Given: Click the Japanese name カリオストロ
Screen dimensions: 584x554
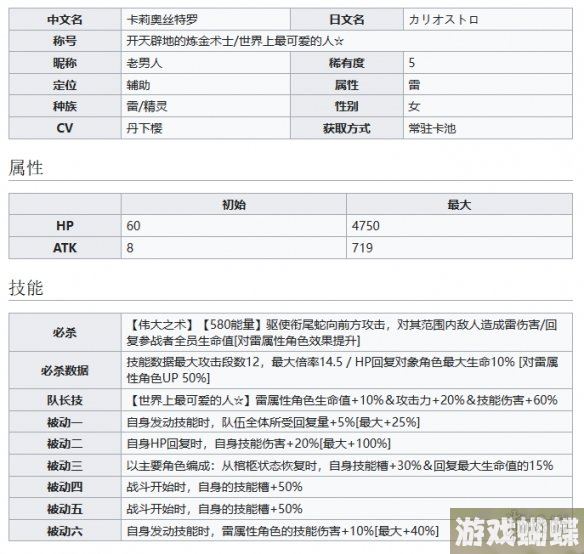Looking at the screenshot, I should click(x=444, y=19).
